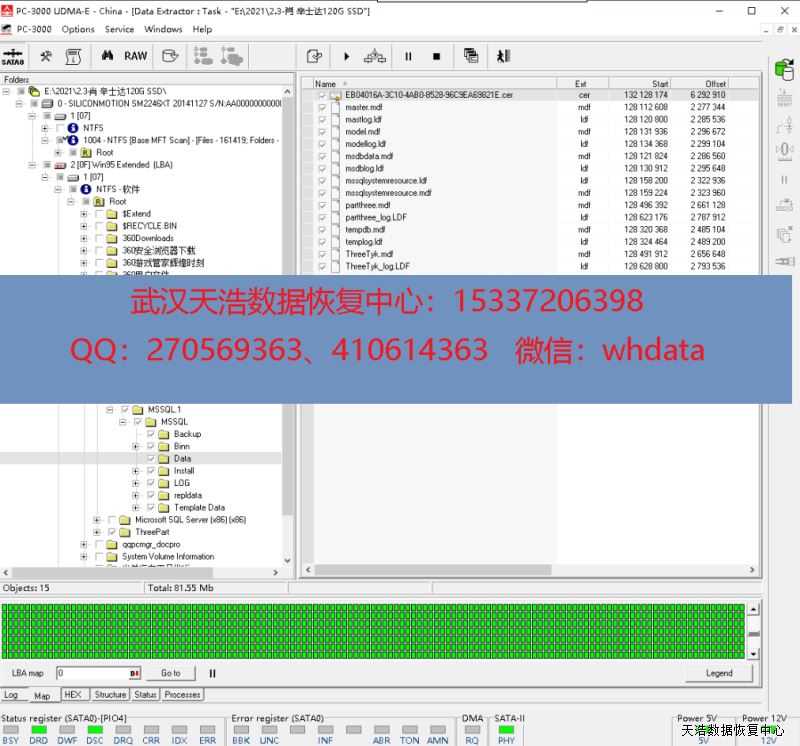800x746 pixels.
Task: Expand the Binn folder node
Action: coord(135,446)
